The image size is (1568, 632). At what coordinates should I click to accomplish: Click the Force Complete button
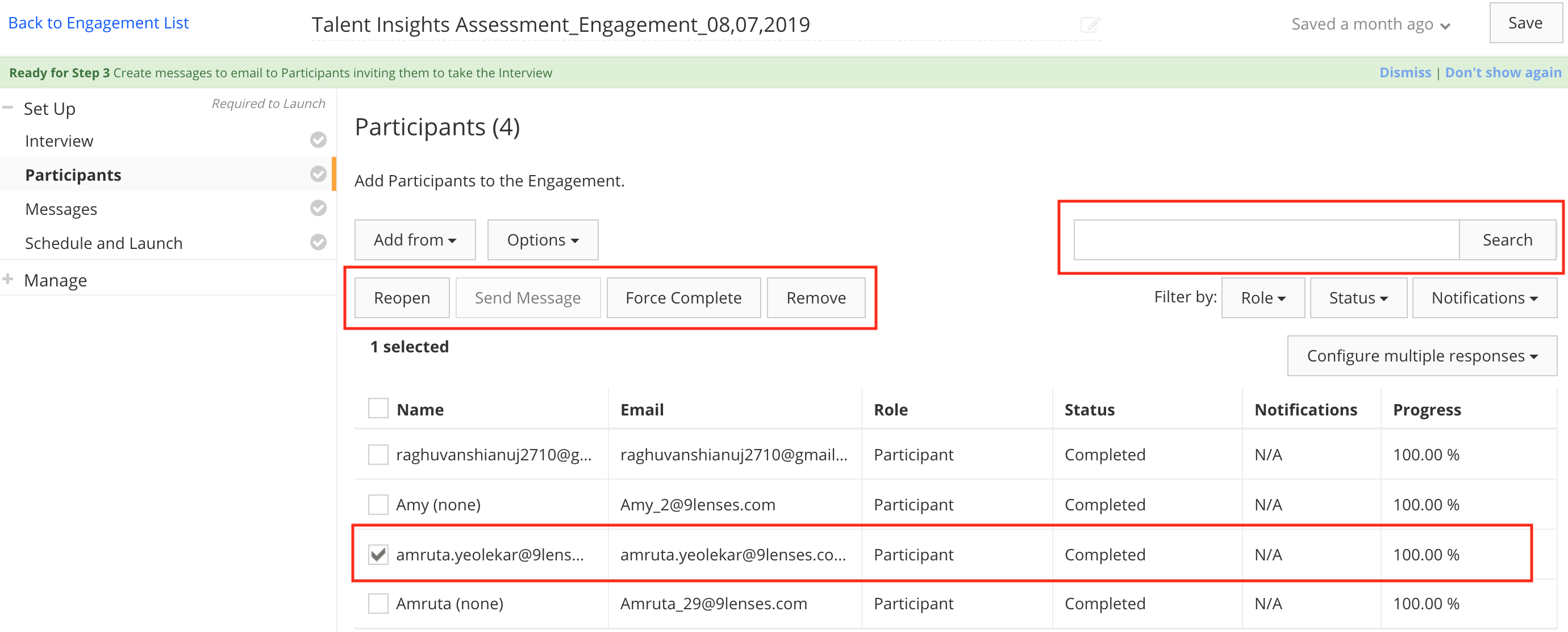[683, 298]
